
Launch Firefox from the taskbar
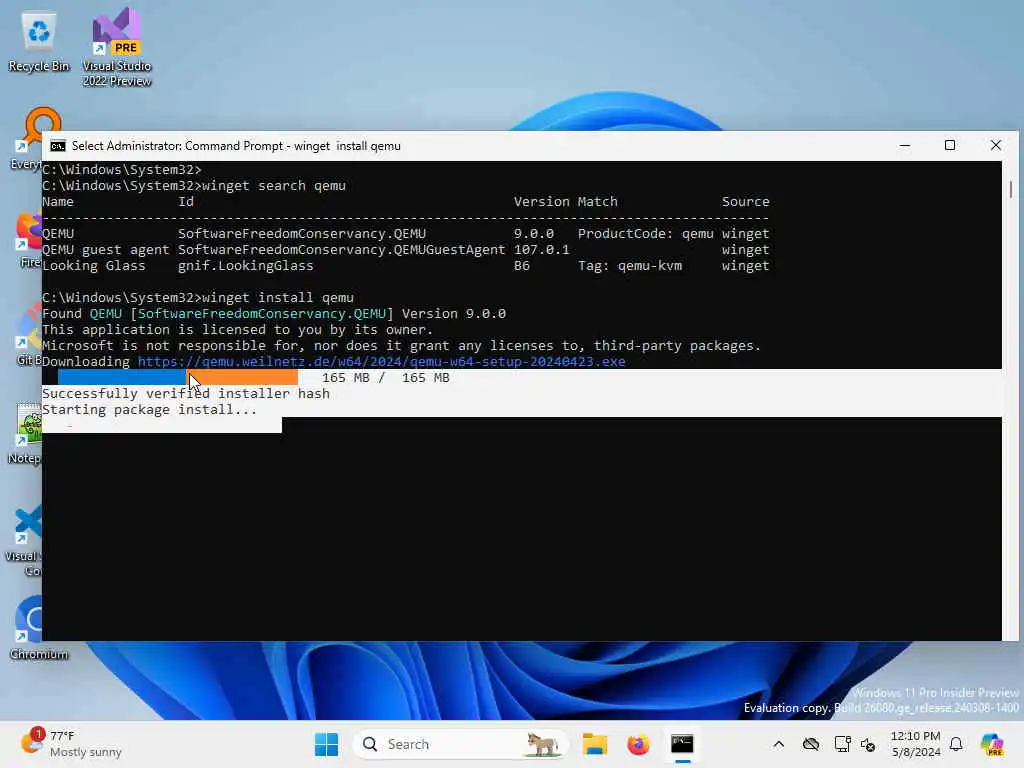point(638,744)
